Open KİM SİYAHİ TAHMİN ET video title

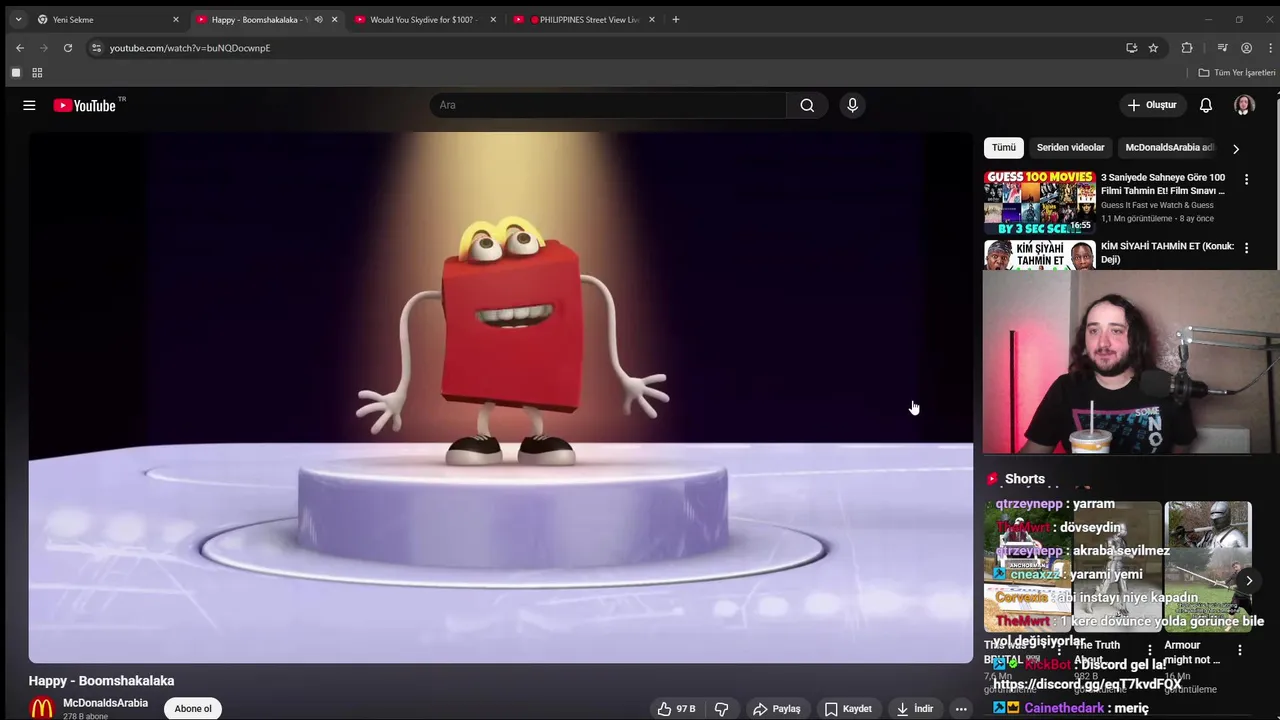pos(1167,252)
